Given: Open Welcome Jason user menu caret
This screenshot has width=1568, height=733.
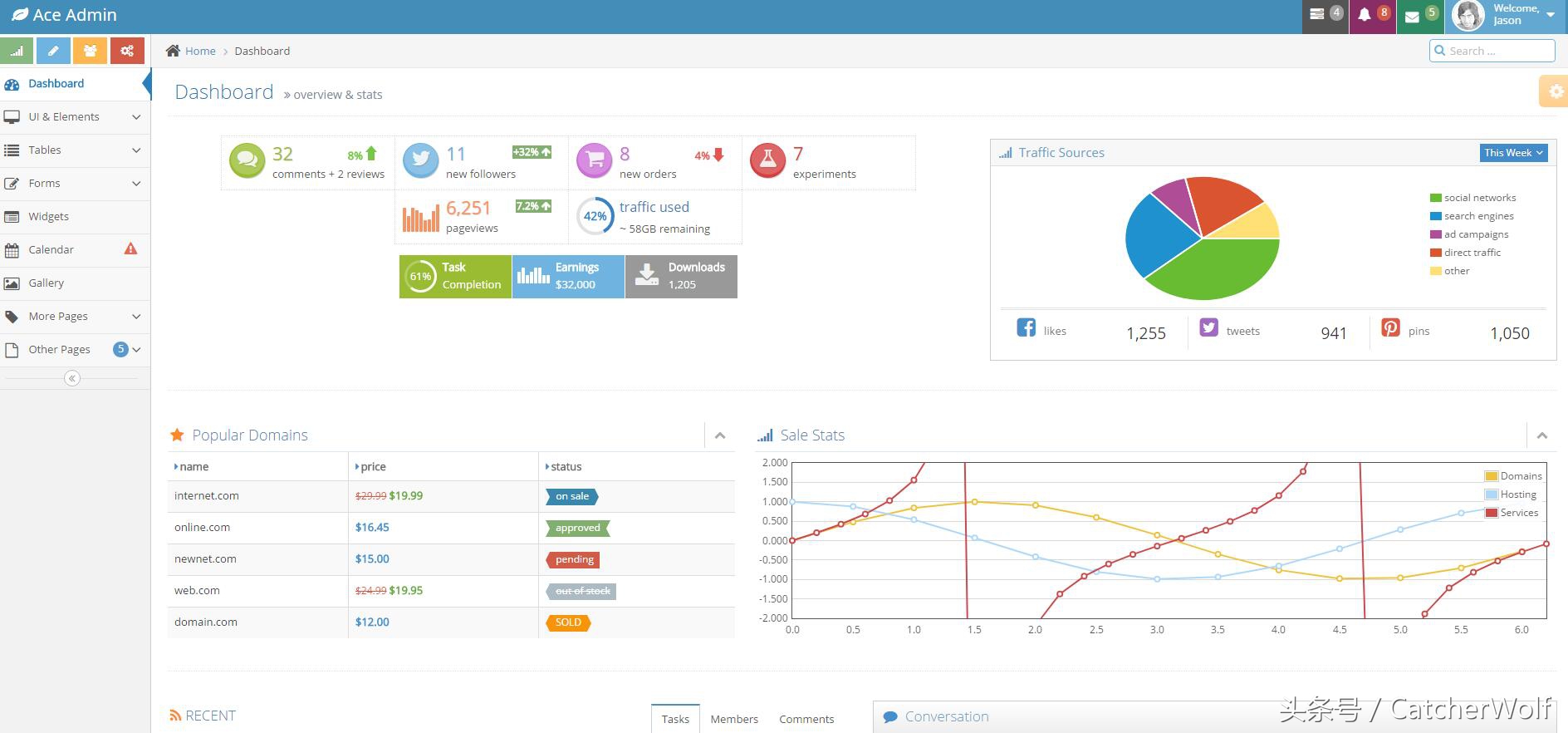Looking at the screenshot, I should [1550, 15].
